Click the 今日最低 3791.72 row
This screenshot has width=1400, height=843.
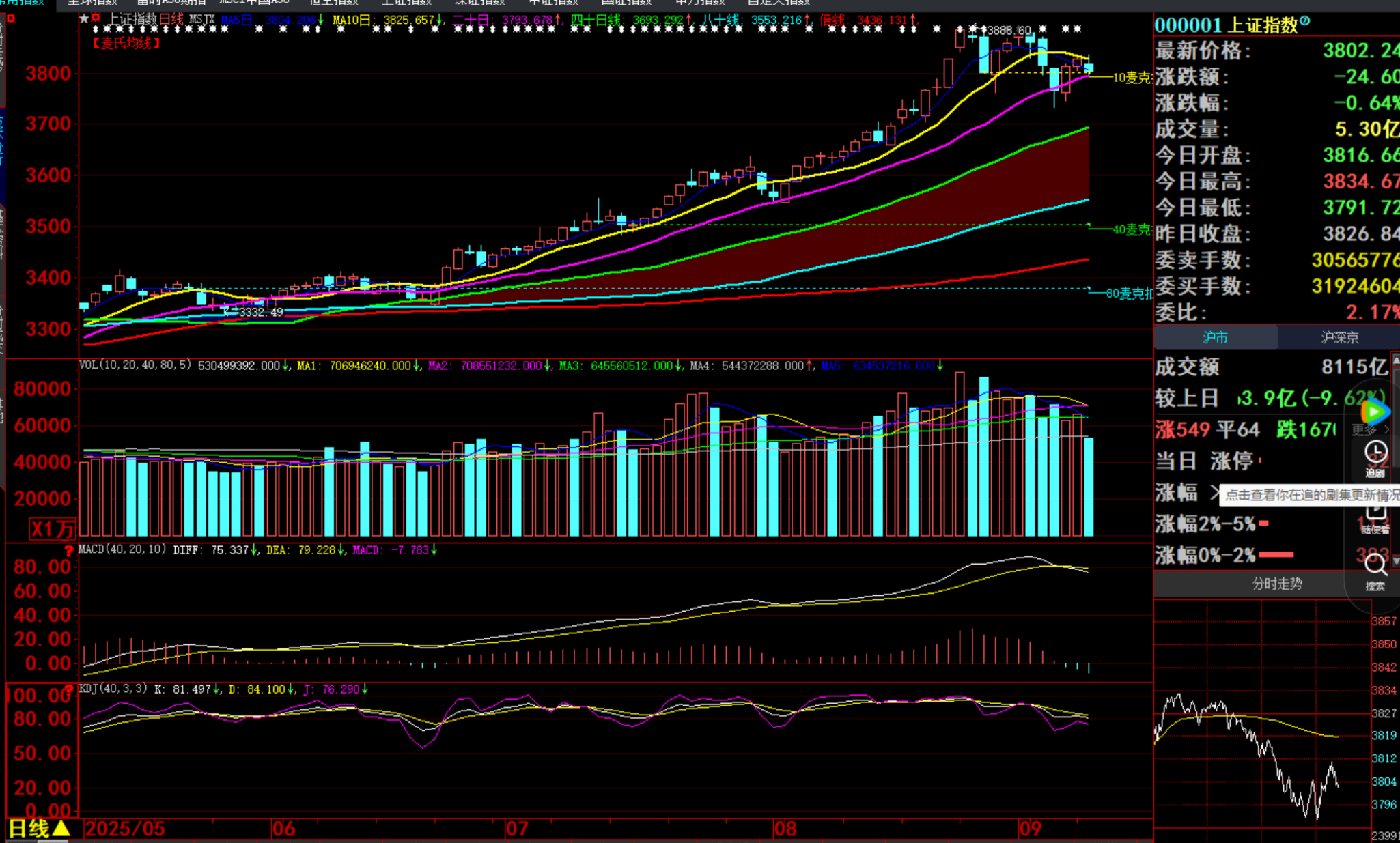(1277, 208)
